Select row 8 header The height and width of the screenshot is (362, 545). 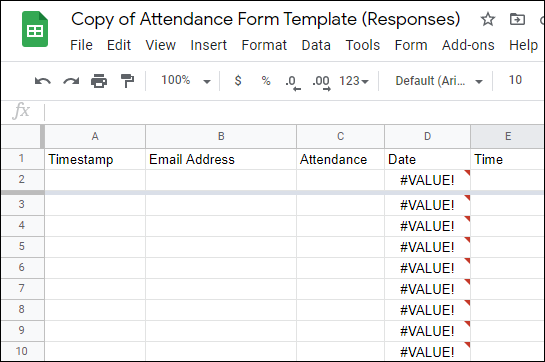(x=22, y=309)
